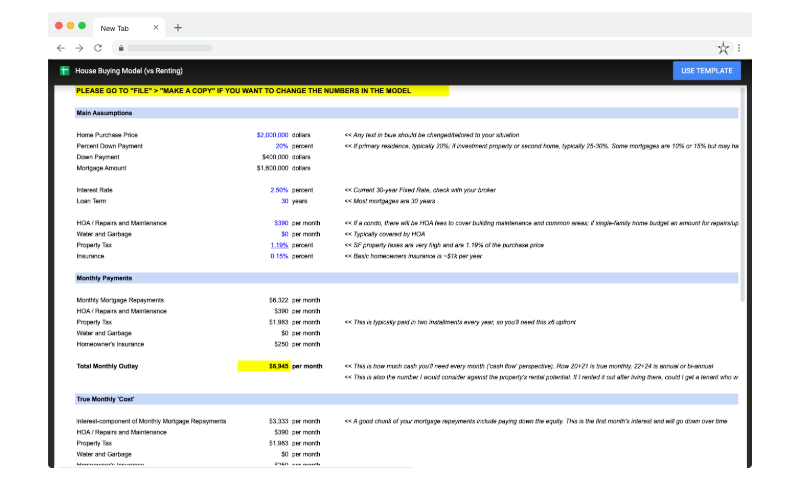
Task: Click the Interest Rate label
Action: point(94,190)
